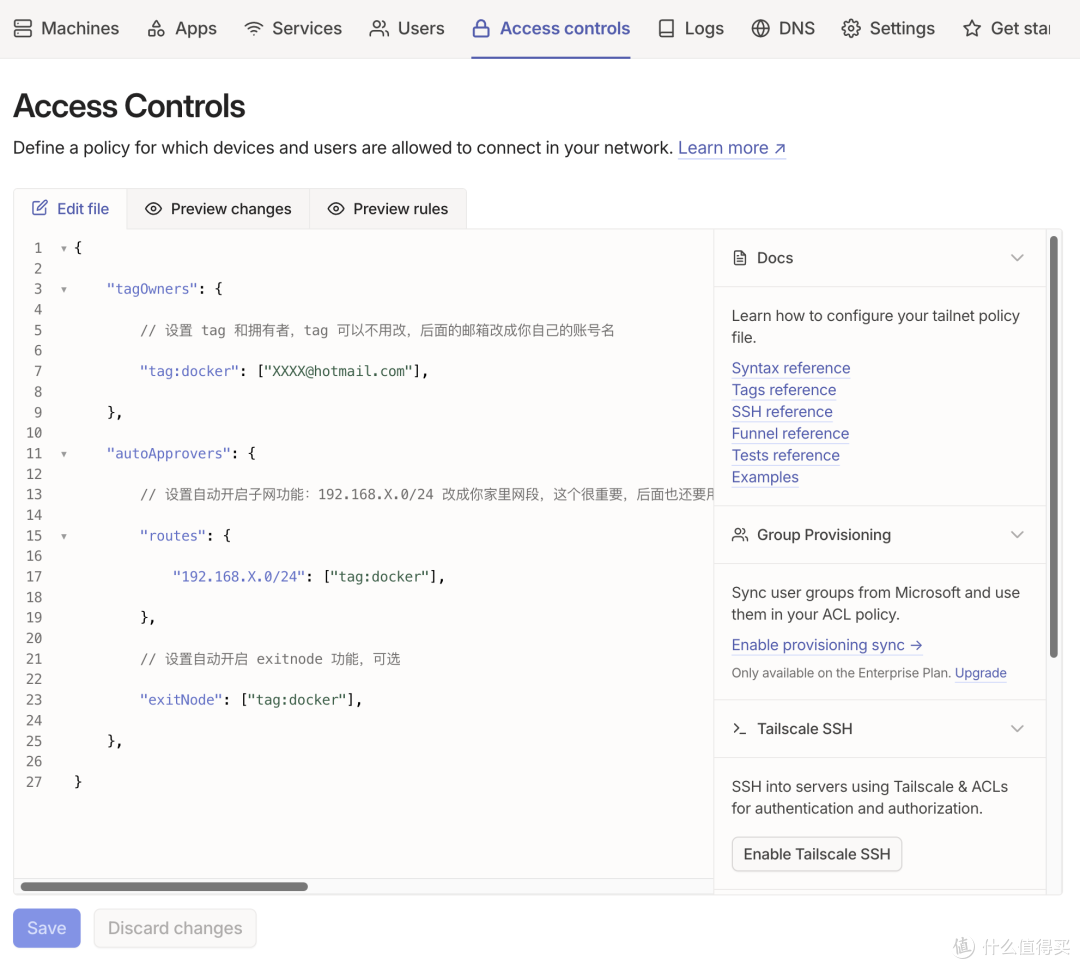
Task: Collapse the Tailscale SSH section chevron
Action: click(1017, 729)
